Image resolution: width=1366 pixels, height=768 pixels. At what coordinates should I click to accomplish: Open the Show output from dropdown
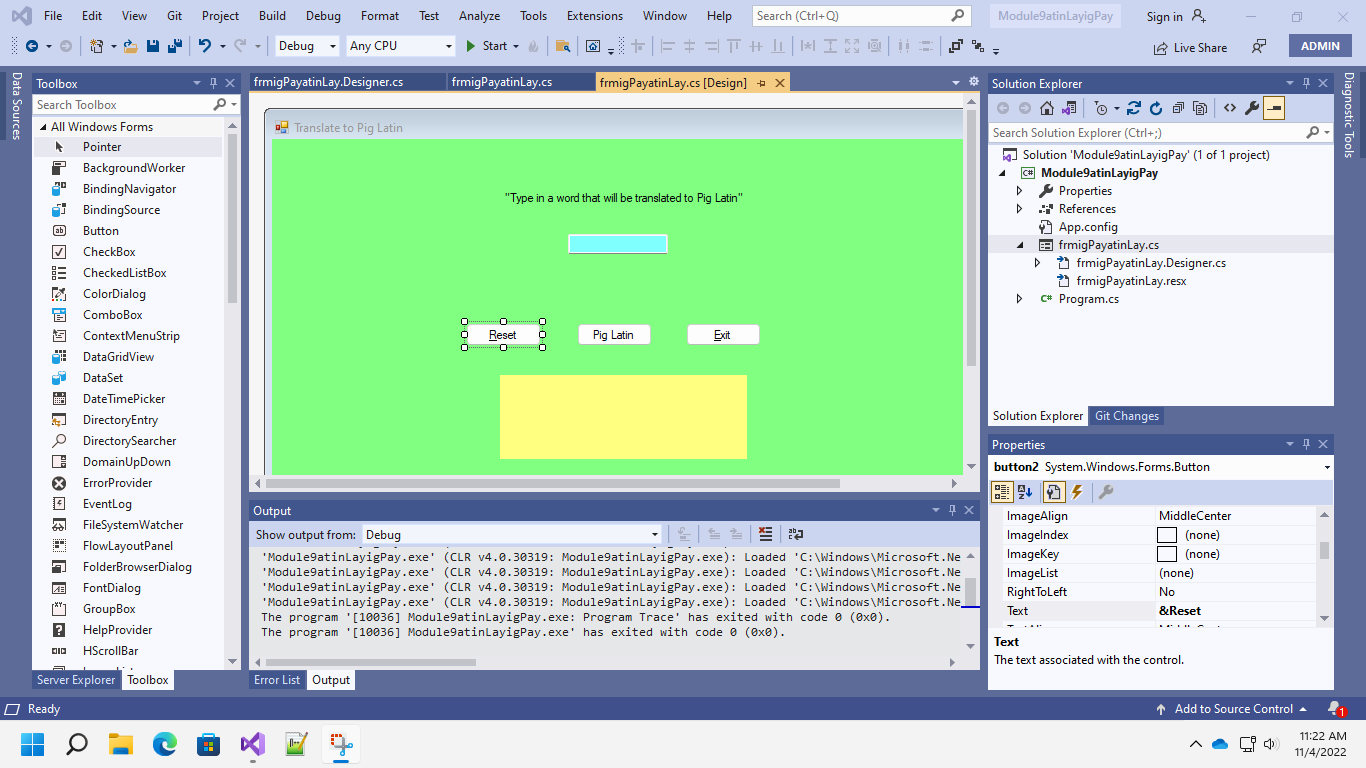point(655,534)
